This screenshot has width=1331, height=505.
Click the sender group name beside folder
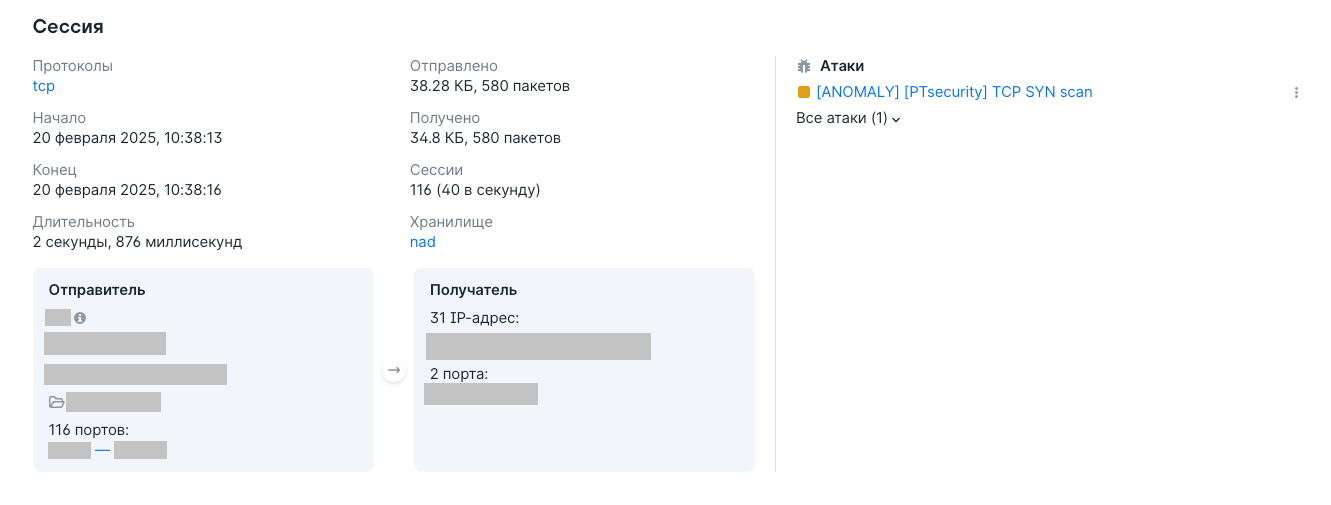point(113,402)
